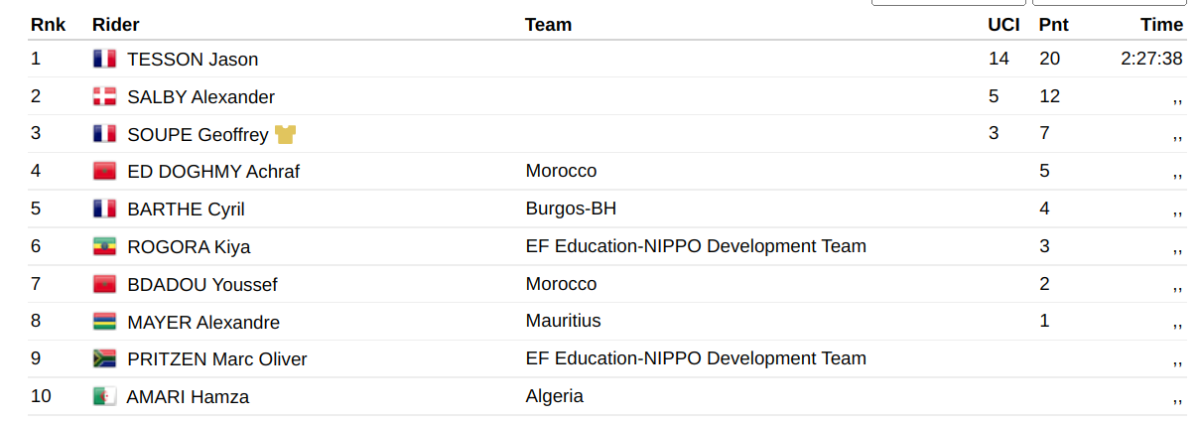1200x421 pixels.
Task: Click the Ethiopian flag beside ROGORA Kiya
Action: click(104, 247)
